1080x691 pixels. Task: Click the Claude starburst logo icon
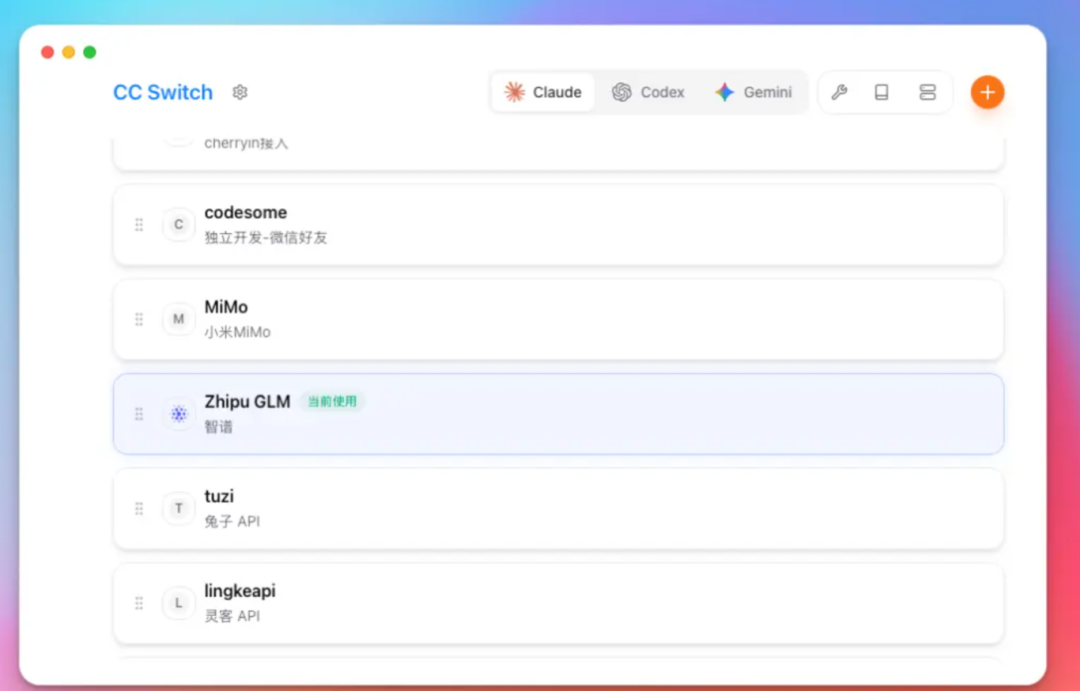(515, 92)
